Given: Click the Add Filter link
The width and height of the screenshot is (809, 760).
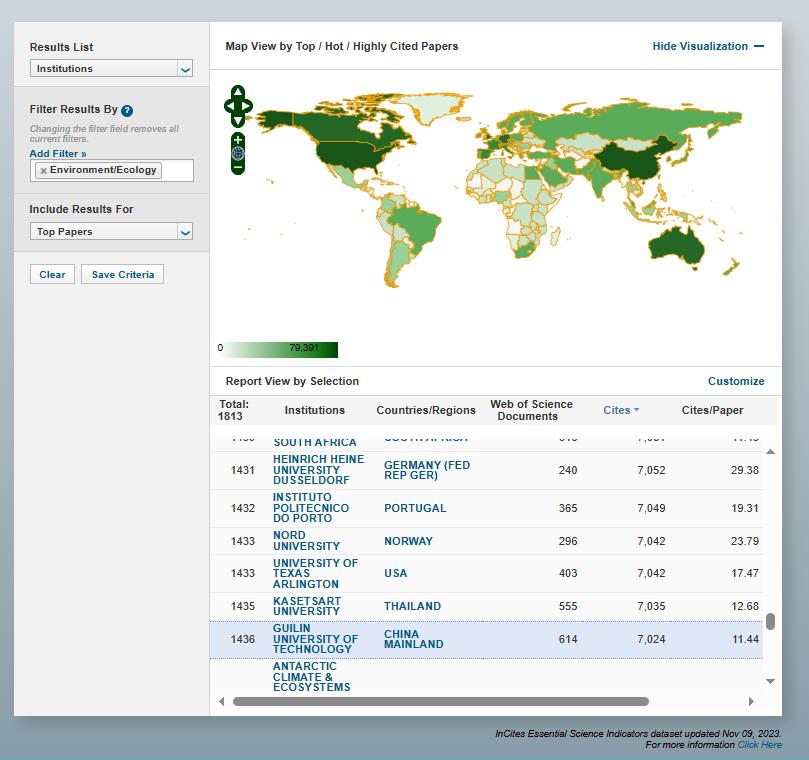Looking at the screenshot, I should coord(58,154).
